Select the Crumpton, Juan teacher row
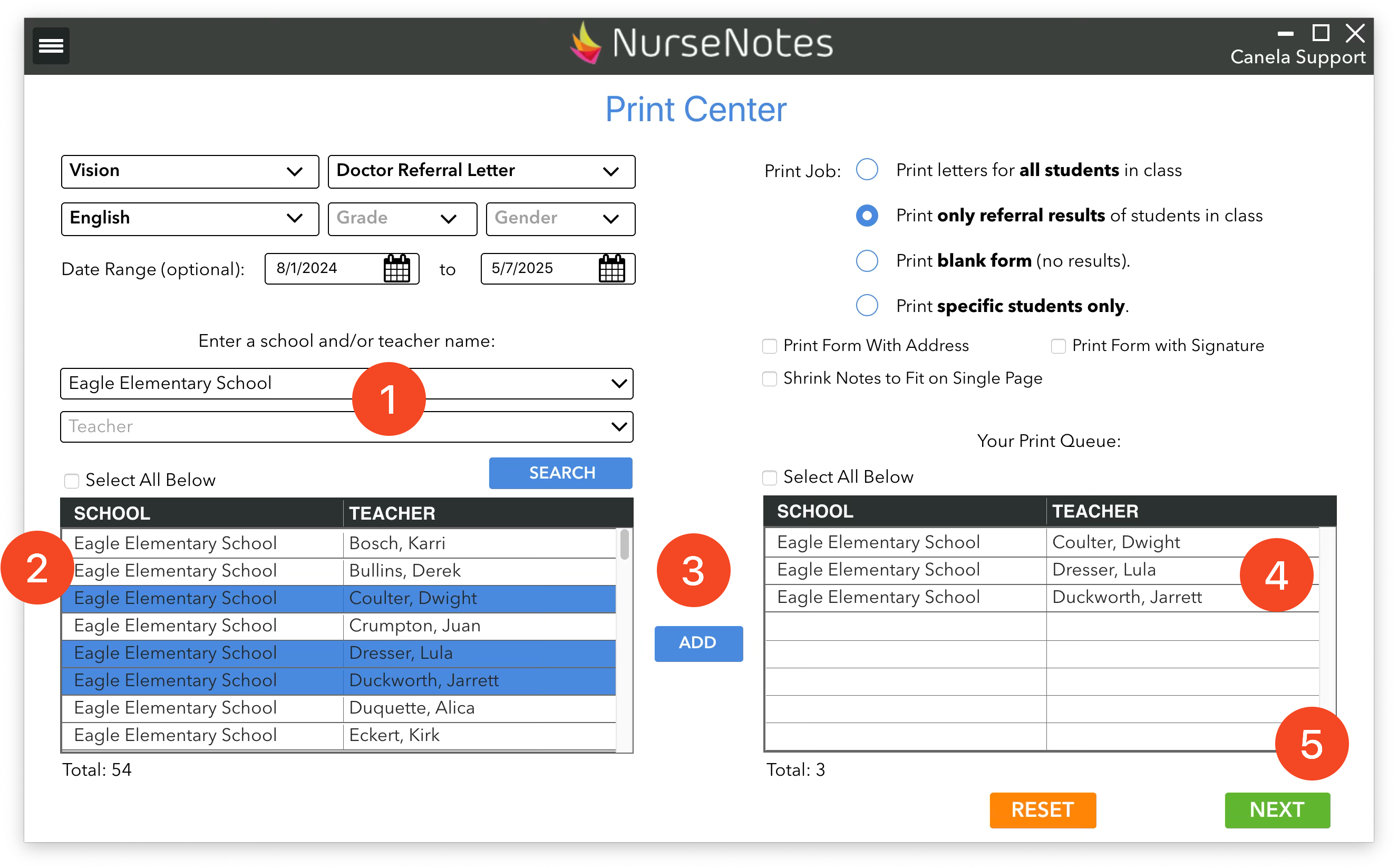This screenshot has height=868, width=1398. pos(414,626)
